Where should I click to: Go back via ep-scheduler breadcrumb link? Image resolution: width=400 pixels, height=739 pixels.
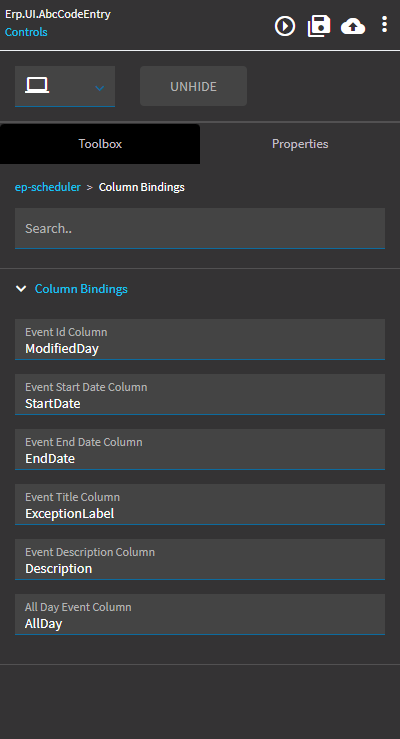point(48,187)
